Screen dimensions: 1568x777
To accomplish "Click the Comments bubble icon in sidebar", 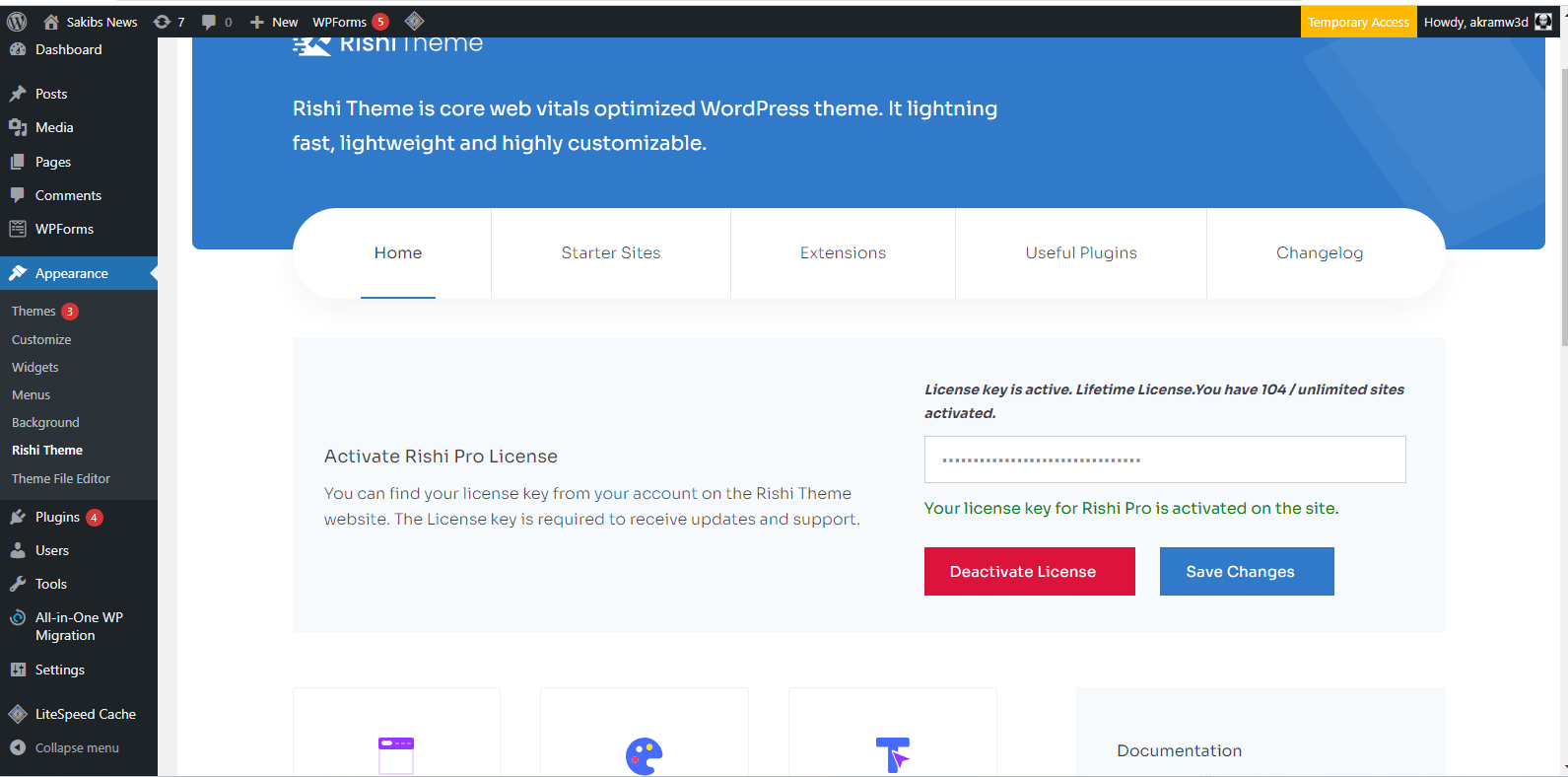I will [x=18, y=195].
